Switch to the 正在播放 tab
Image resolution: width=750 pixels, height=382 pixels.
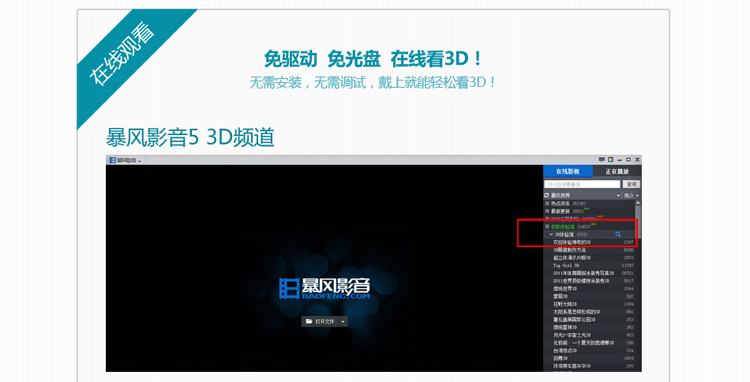[617, 171]
